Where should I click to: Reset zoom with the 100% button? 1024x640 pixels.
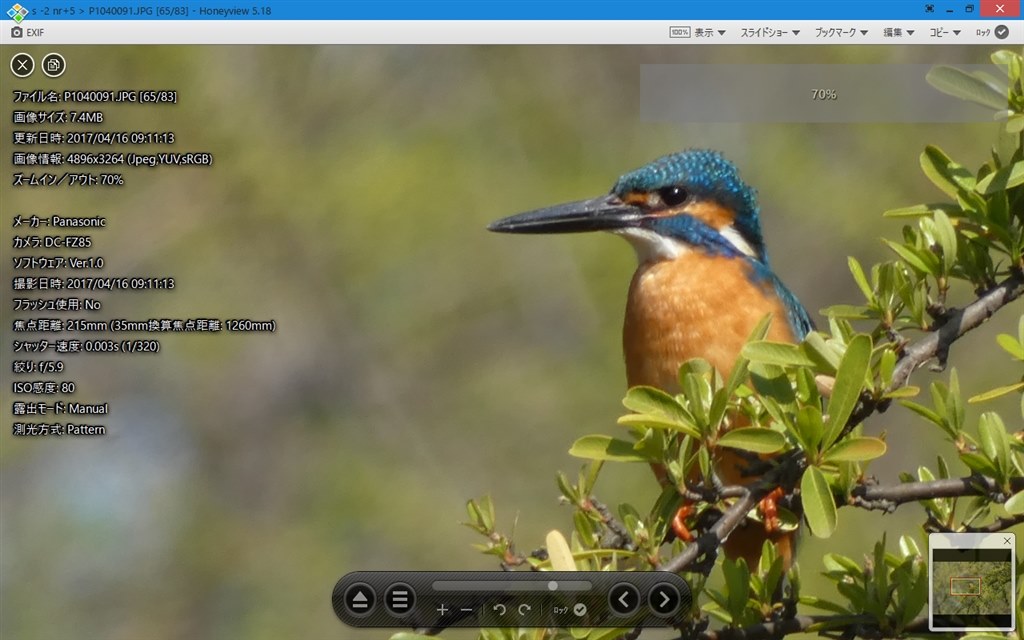(x=678, y=31)
